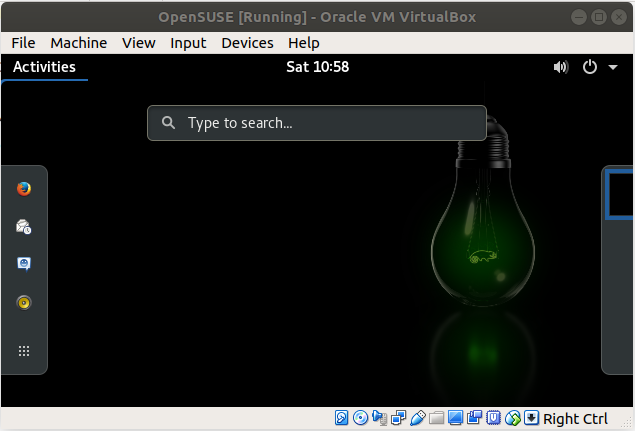Click the Sat 10:58 clock
The height and width of the screenshot is (431, 635).
pyautogui.click(x=318, y=67)
